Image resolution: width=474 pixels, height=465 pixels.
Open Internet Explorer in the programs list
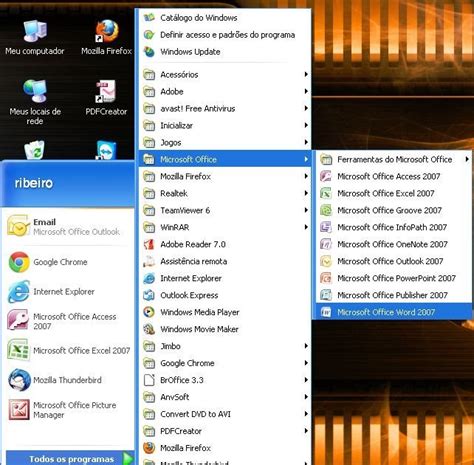[x=225, y=278]
